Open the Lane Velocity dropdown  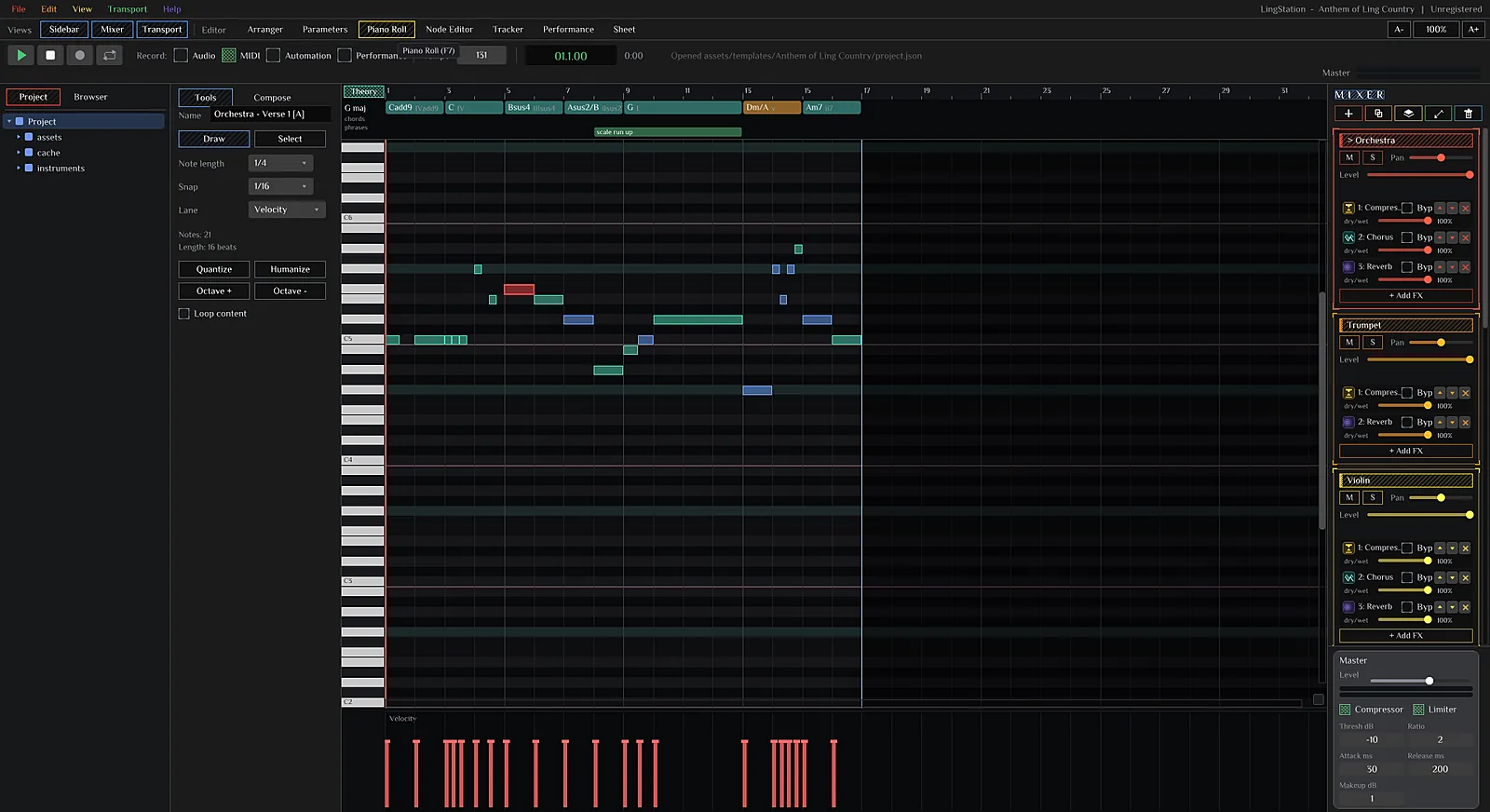pyautogui.click(x=287, y=210)
